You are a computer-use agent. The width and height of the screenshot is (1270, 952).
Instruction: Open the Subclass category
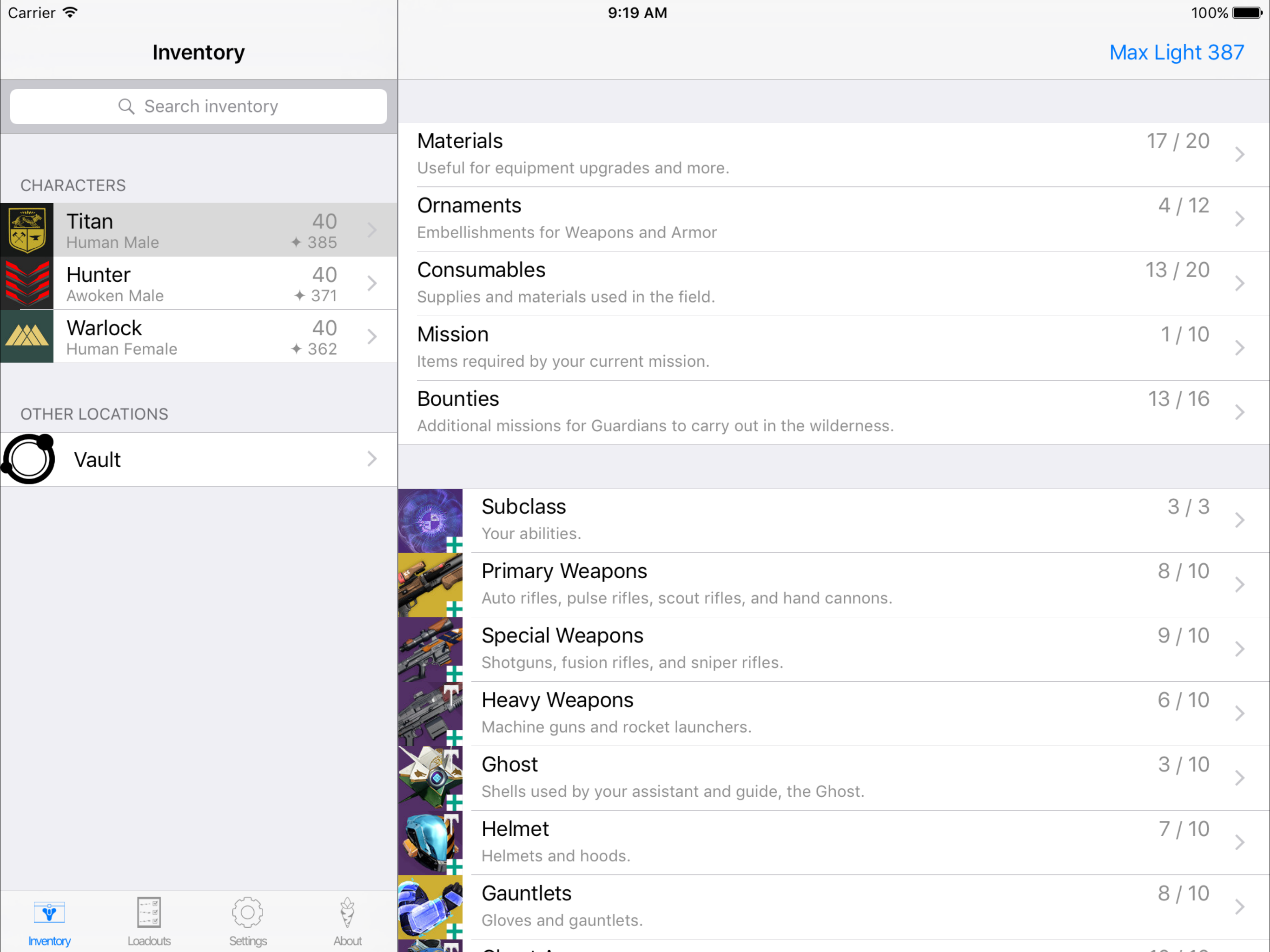pos(833,521)
